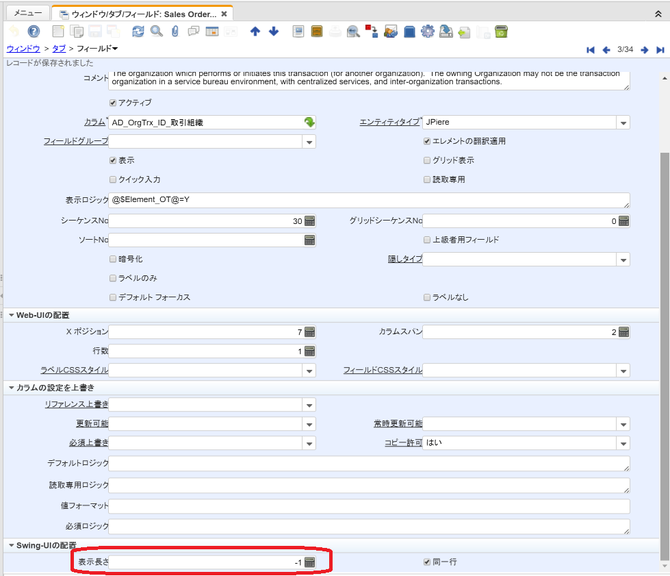Click the green arrow beside カラム field
670x576 pixels.
pyautogui.click(x=309, y=122)
